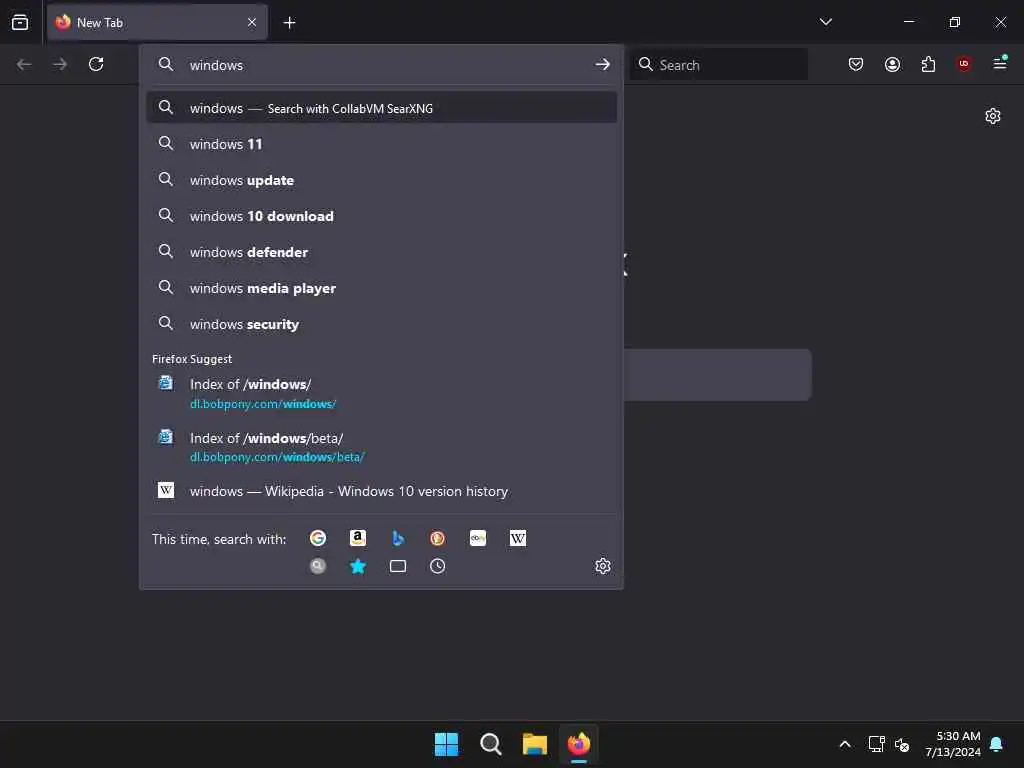Open File Explorer from the taskbar
This screenshot has height=768, width=1024.
535,744
